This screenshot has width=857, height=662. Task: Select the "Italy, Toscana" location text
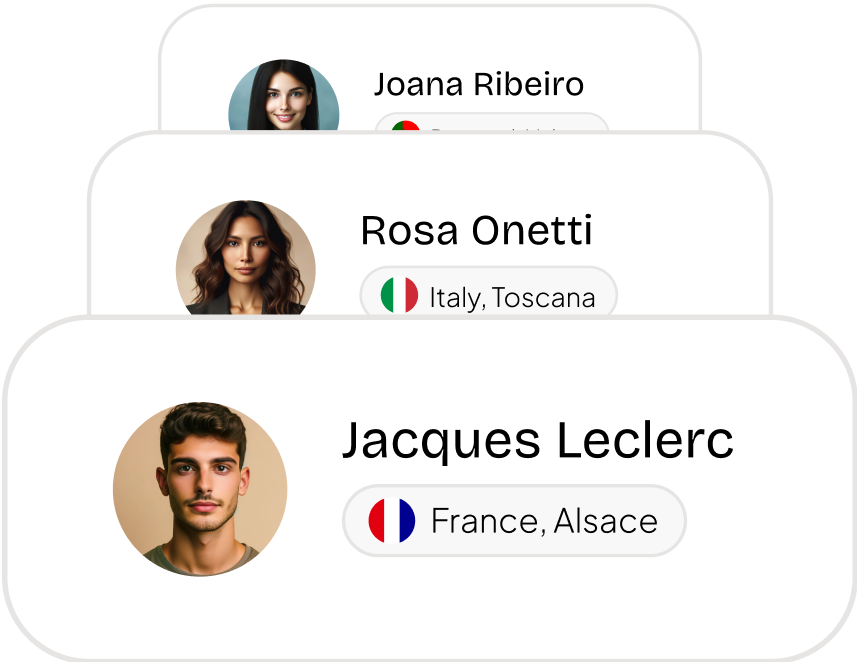click(512, 297)
